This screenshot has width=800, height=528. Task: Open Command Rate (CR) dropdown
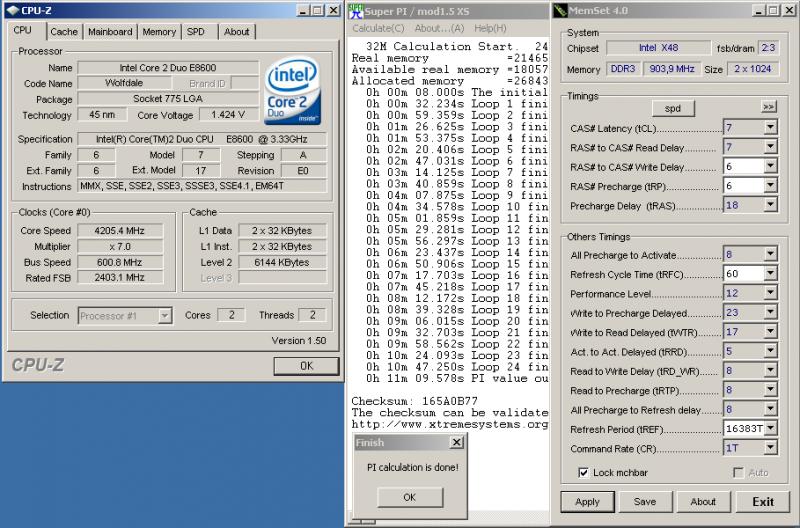point(770,448)
